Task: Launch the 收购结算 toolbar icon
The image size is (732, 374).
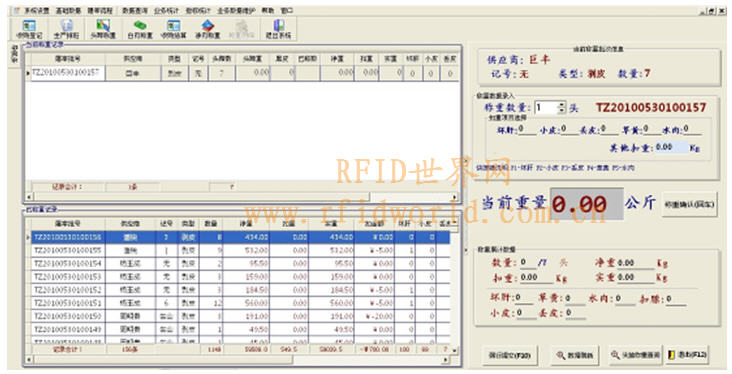Action: point(173,29)
